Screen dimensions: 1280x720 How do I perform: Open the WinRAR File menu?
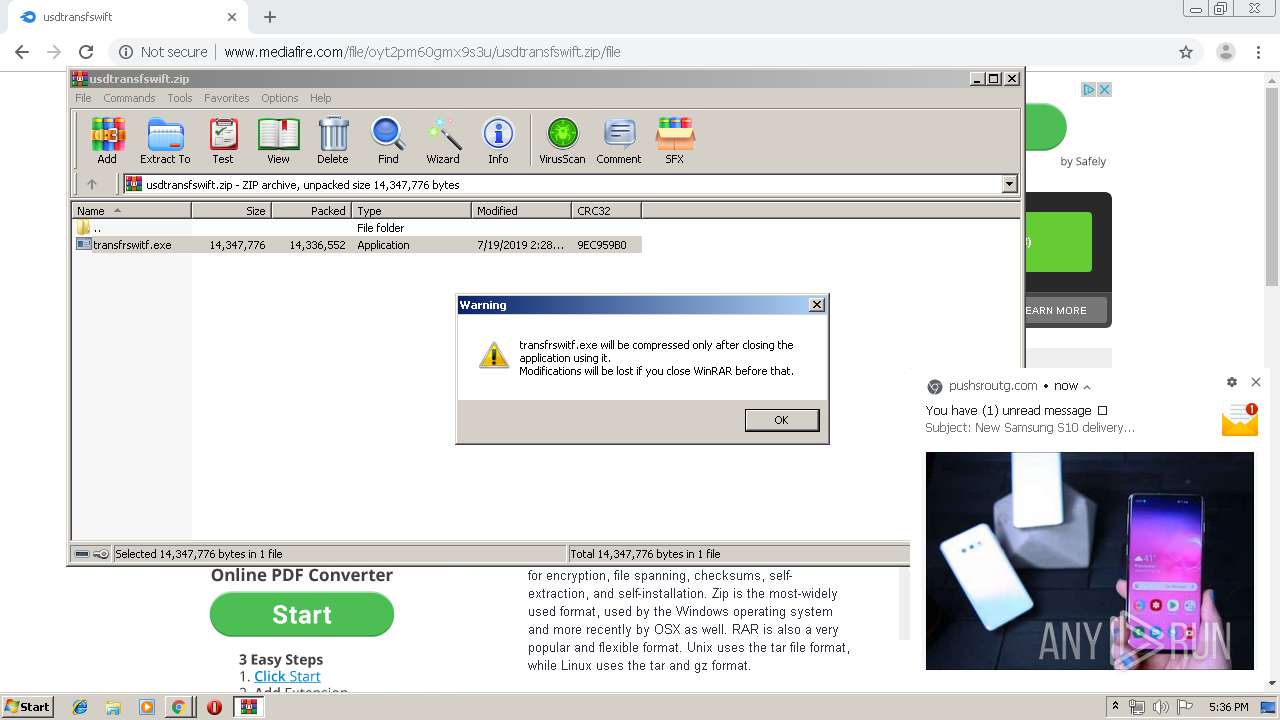tap(83, 98)
